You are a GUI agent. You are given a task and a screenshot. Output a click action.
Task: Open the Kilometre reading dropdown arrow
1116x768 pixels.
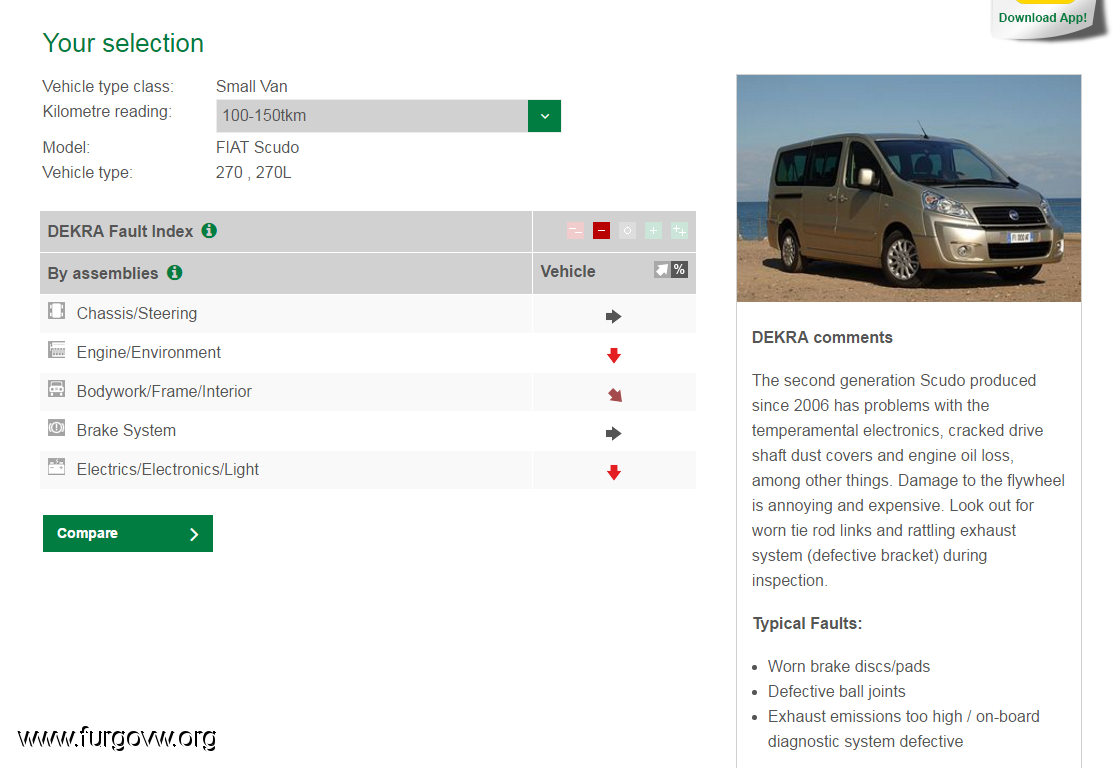pyautogui.click(x=544, y=116)
